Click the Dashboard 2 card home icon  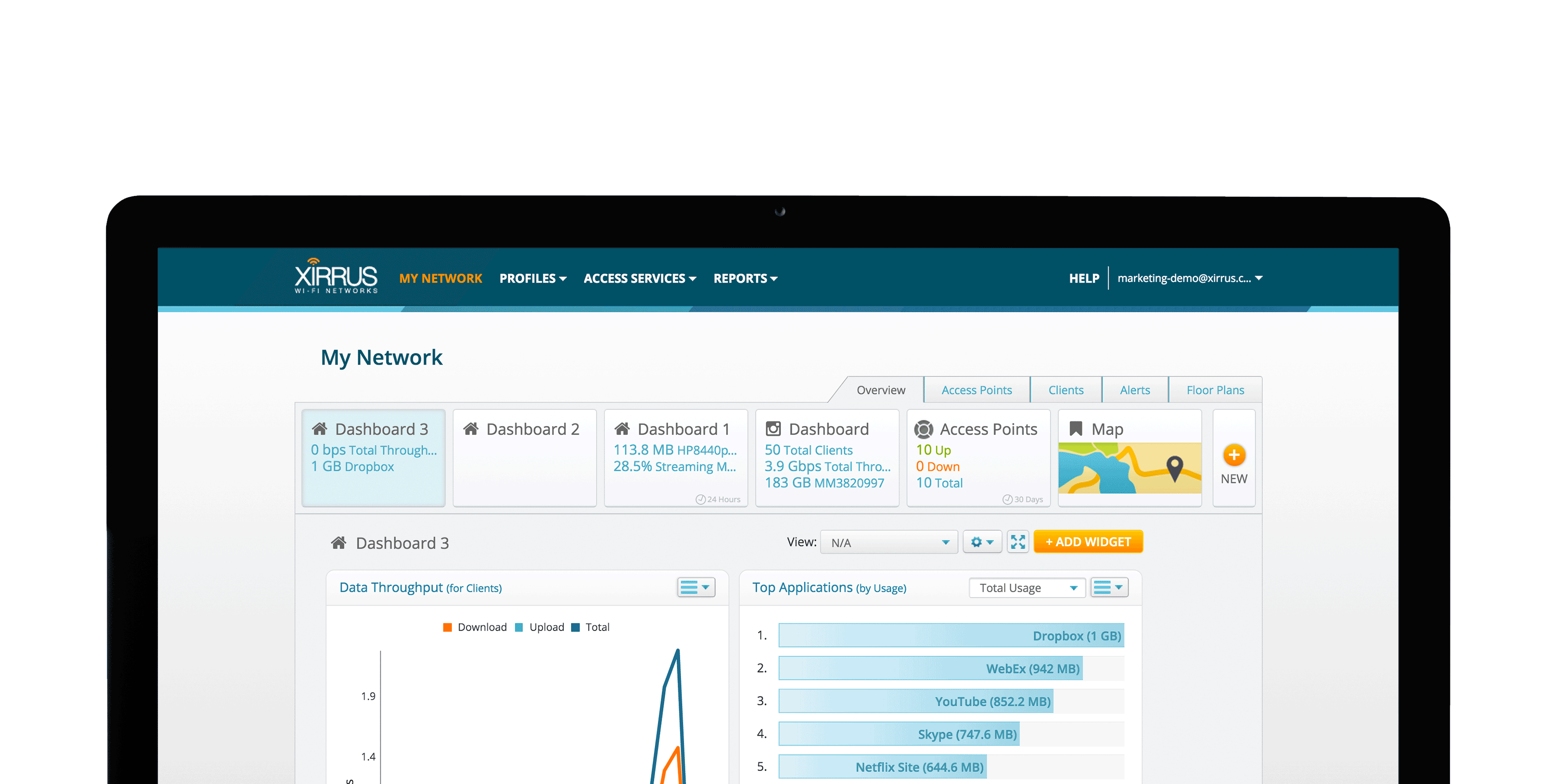[471, 429]
